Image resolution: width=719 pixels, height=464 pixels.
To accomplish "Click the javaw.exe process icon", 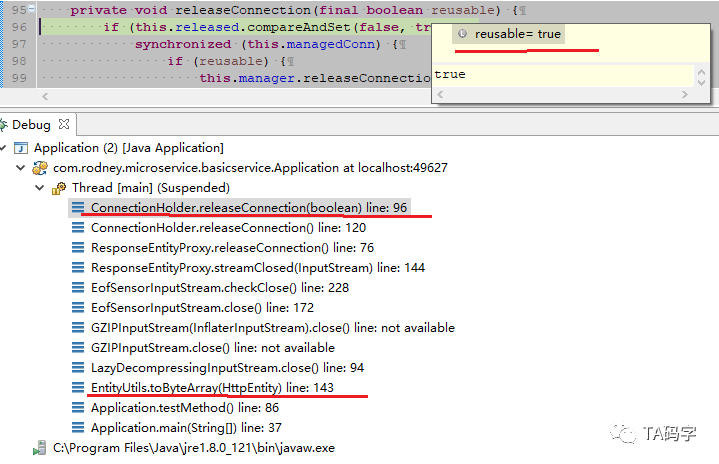I will 39,448.
